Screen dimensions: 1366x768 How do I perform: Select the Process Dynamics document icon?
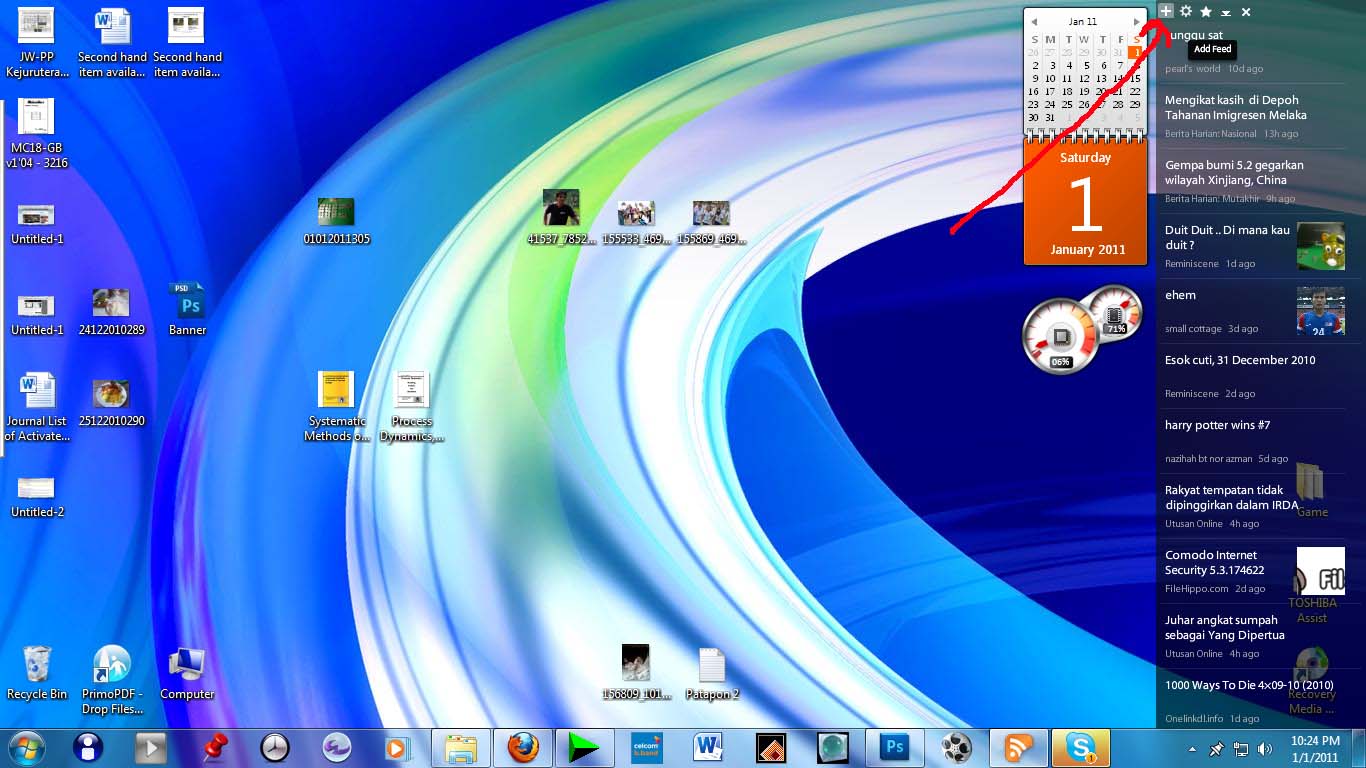[412, 407]
